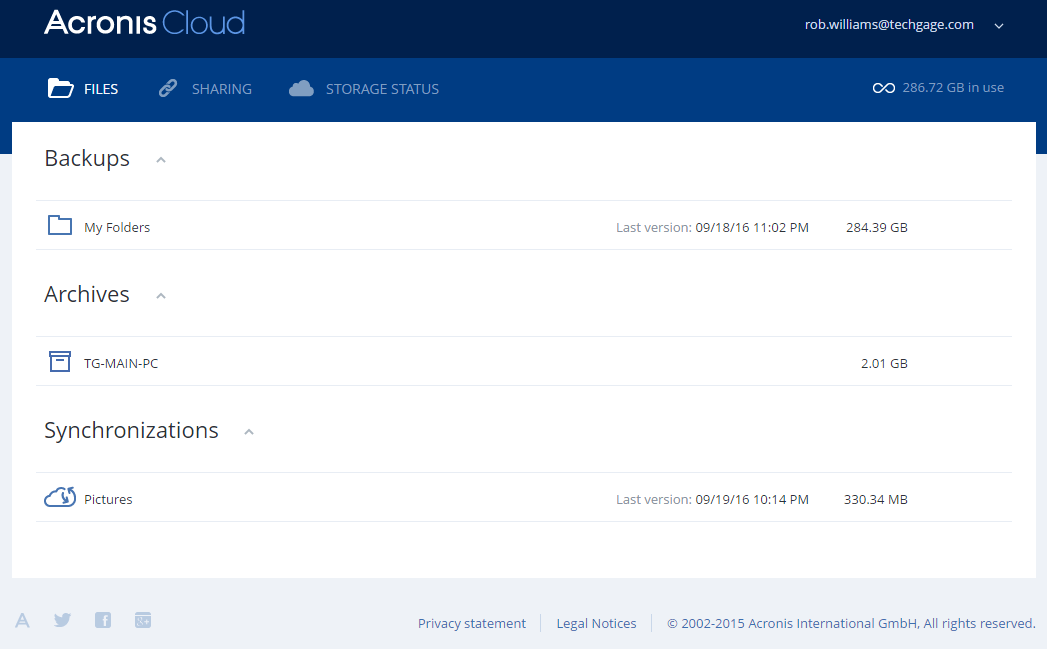Screen dimensions: 1047x649
Task: Click the rob.williams@techgage.com account name
Action: (889, 25)
